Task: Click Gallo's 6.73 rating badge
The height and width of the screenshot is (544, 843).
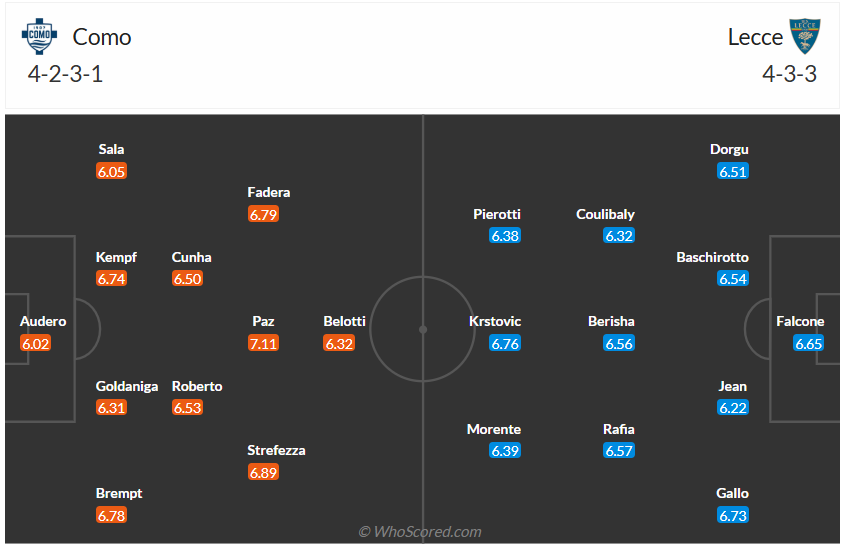Action: (x=733, y=515)
